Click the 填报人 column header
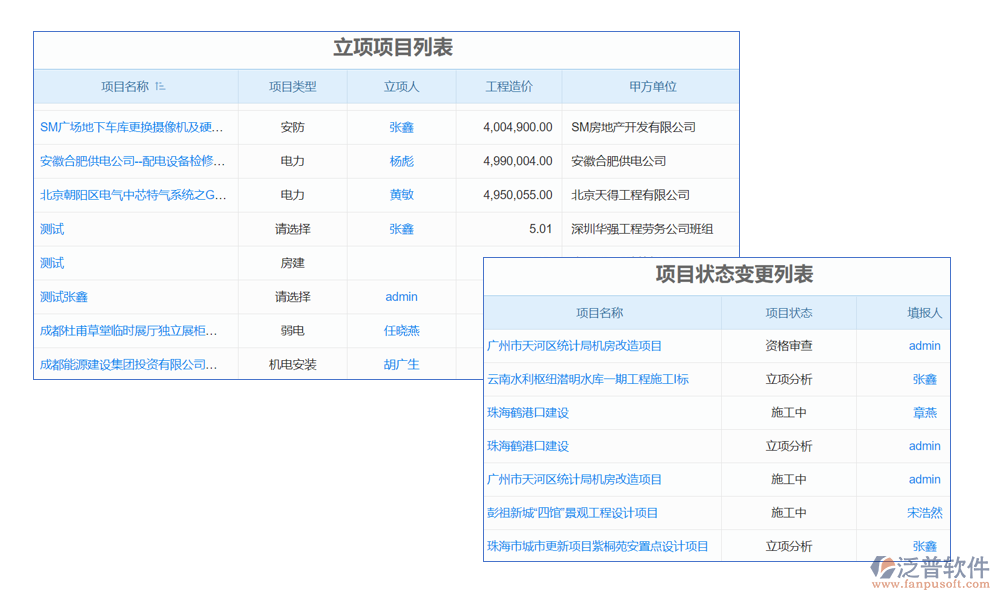Viewport: 1000px width, 600px height. pos(924,313)
